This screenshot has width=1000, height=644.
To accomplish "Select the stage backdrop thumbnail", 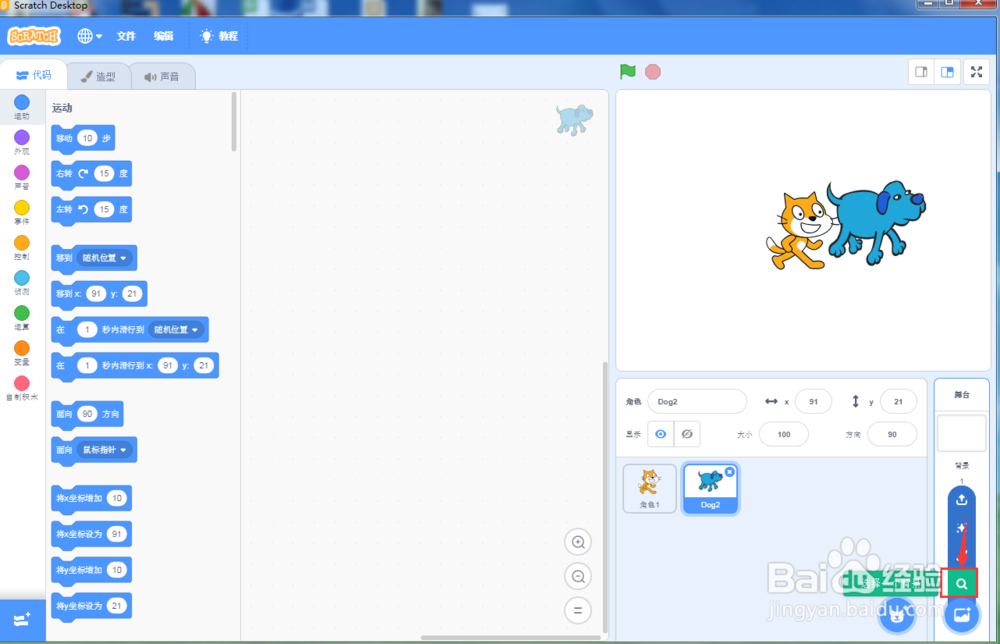I will click(x=961, y=433).
